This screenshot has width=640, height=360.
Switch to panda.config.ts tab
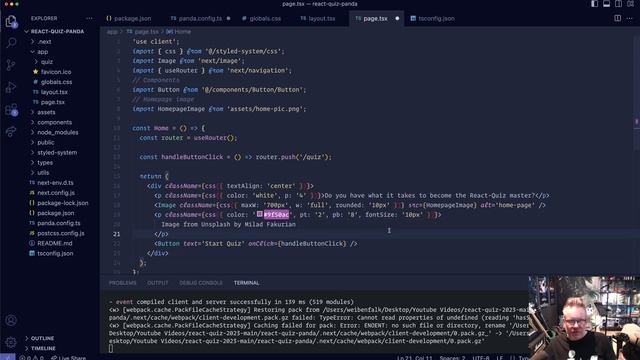coord(200,18)
